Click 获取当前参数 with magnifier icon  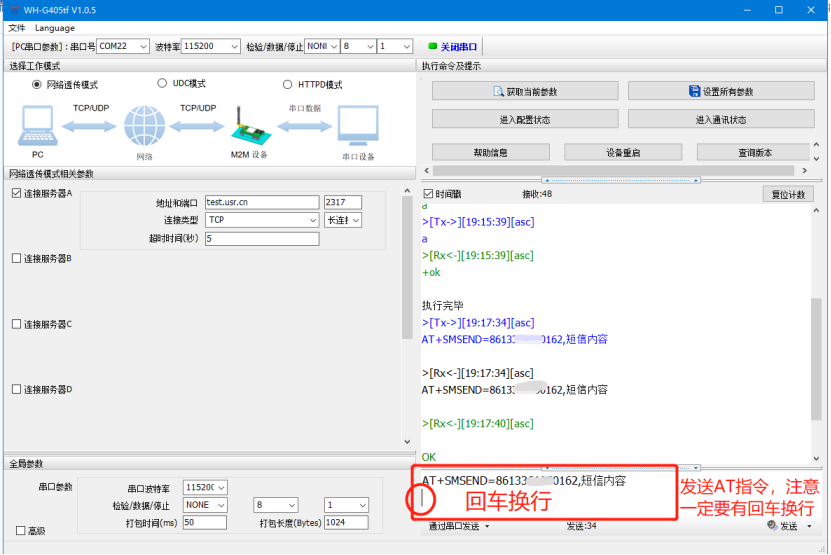click(525, 92)
